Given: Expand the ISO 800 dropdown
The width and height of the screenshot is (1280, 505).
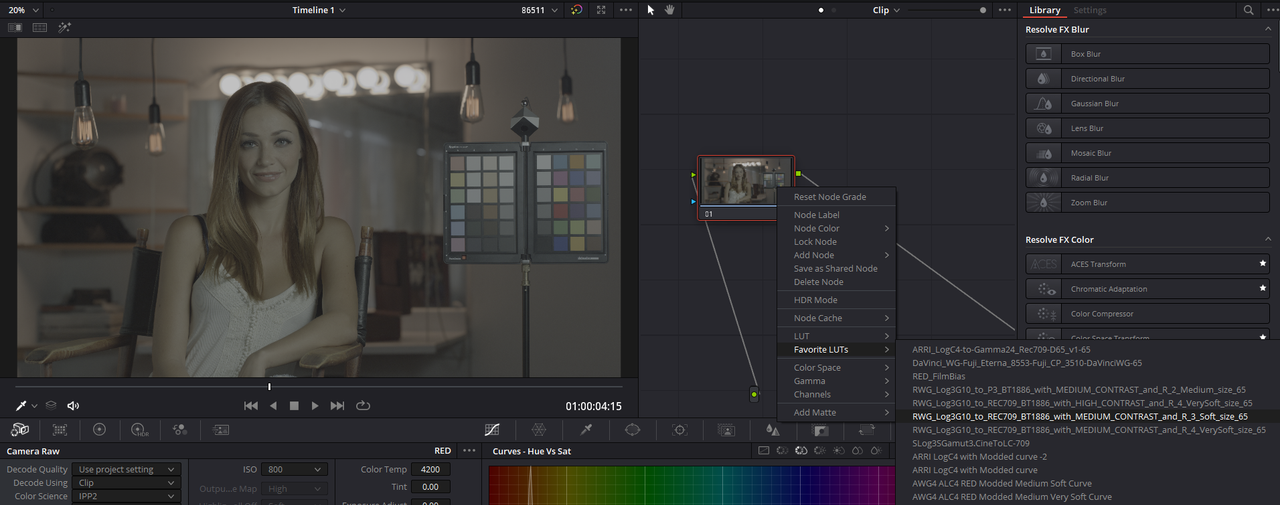Looking at the screenshot, I should click(x=296, y=469).
